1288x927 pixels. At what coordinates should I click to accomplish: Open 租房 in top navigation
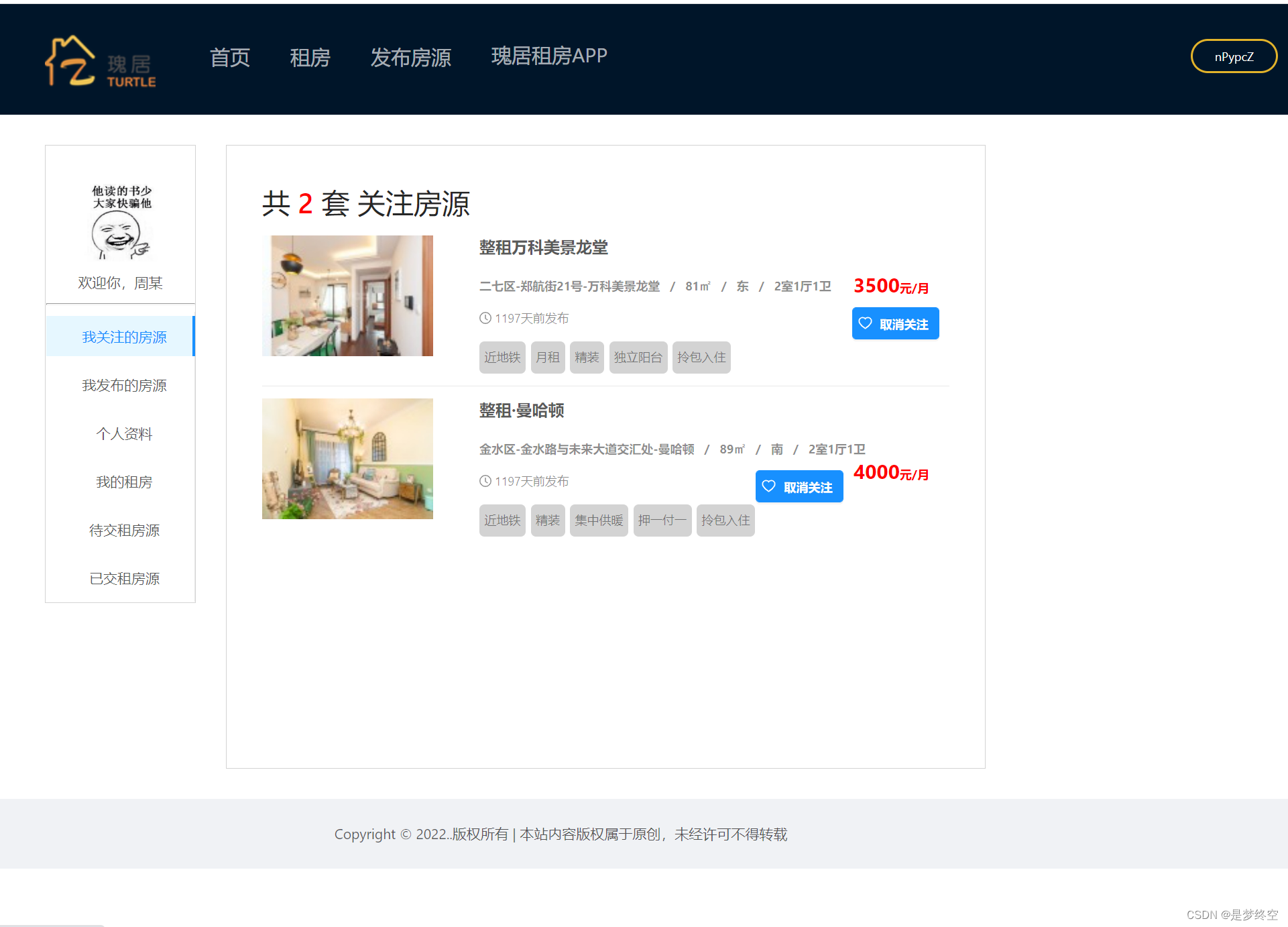pos(310,58)
